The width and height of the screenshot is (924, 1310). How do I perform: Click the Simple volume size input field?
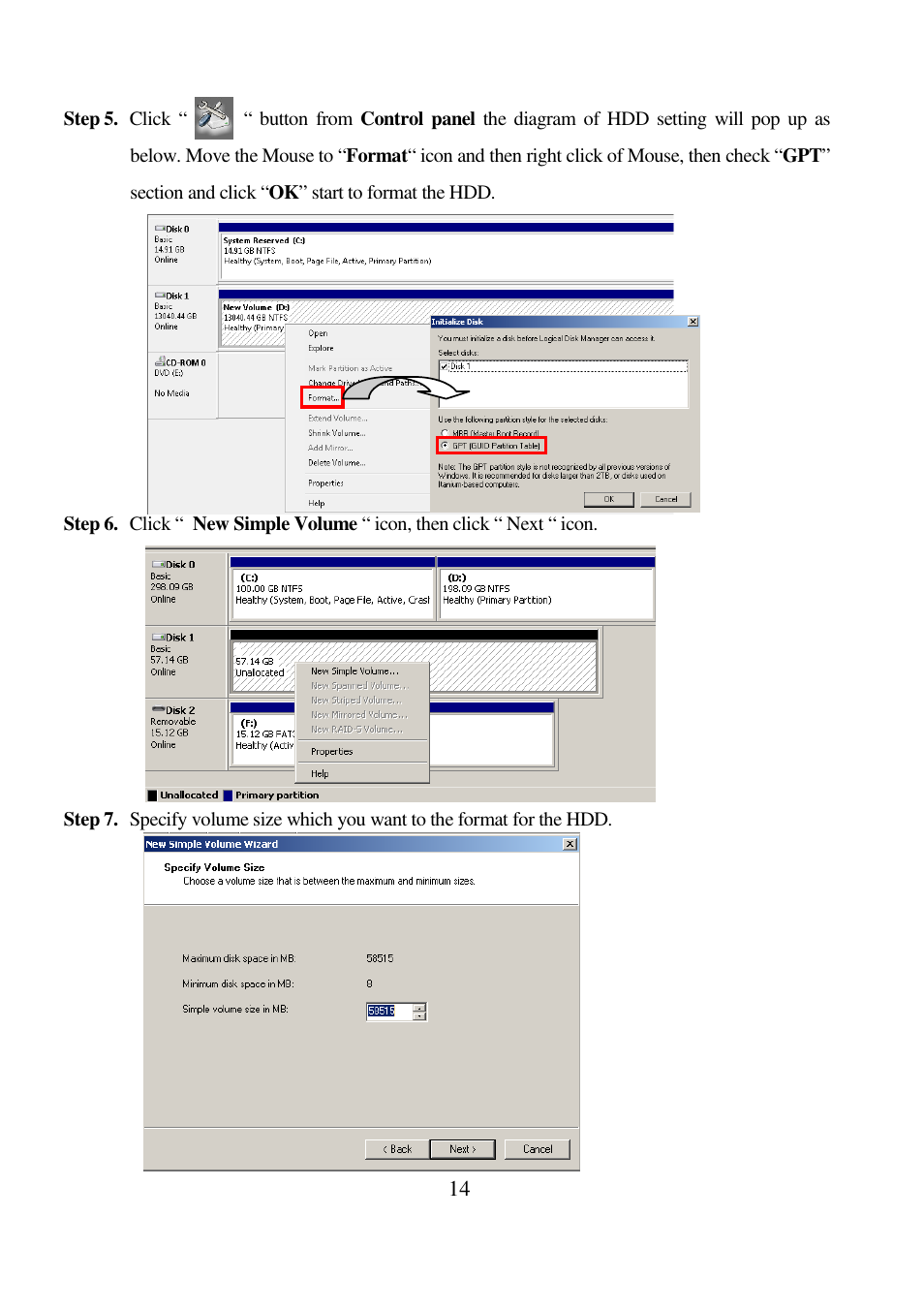389,1012
